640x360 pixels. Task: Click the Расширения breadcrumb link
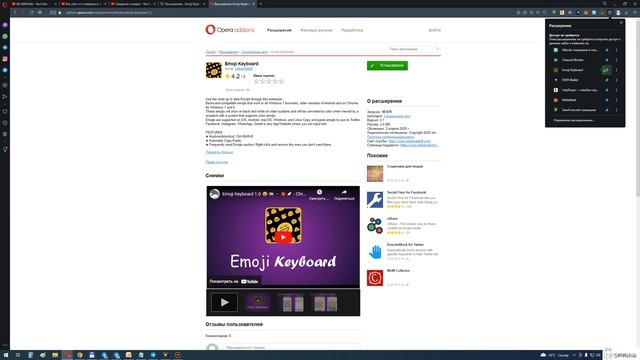tap(228, 52)
